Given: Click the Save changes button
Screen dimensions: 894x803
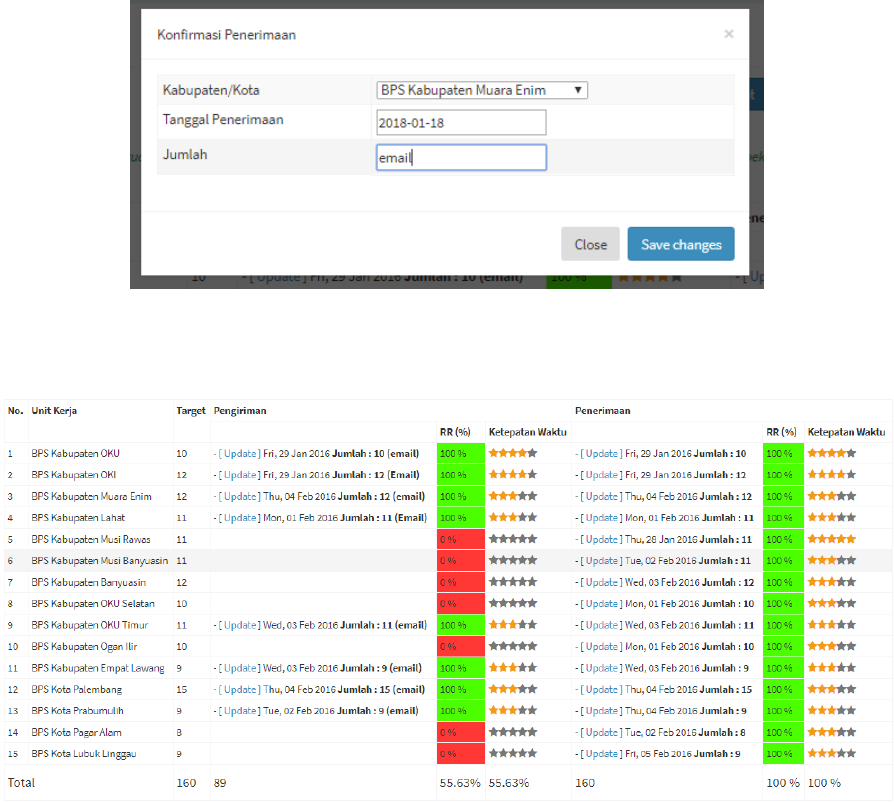Looking at the screenshot, I should tap(681, 244).
